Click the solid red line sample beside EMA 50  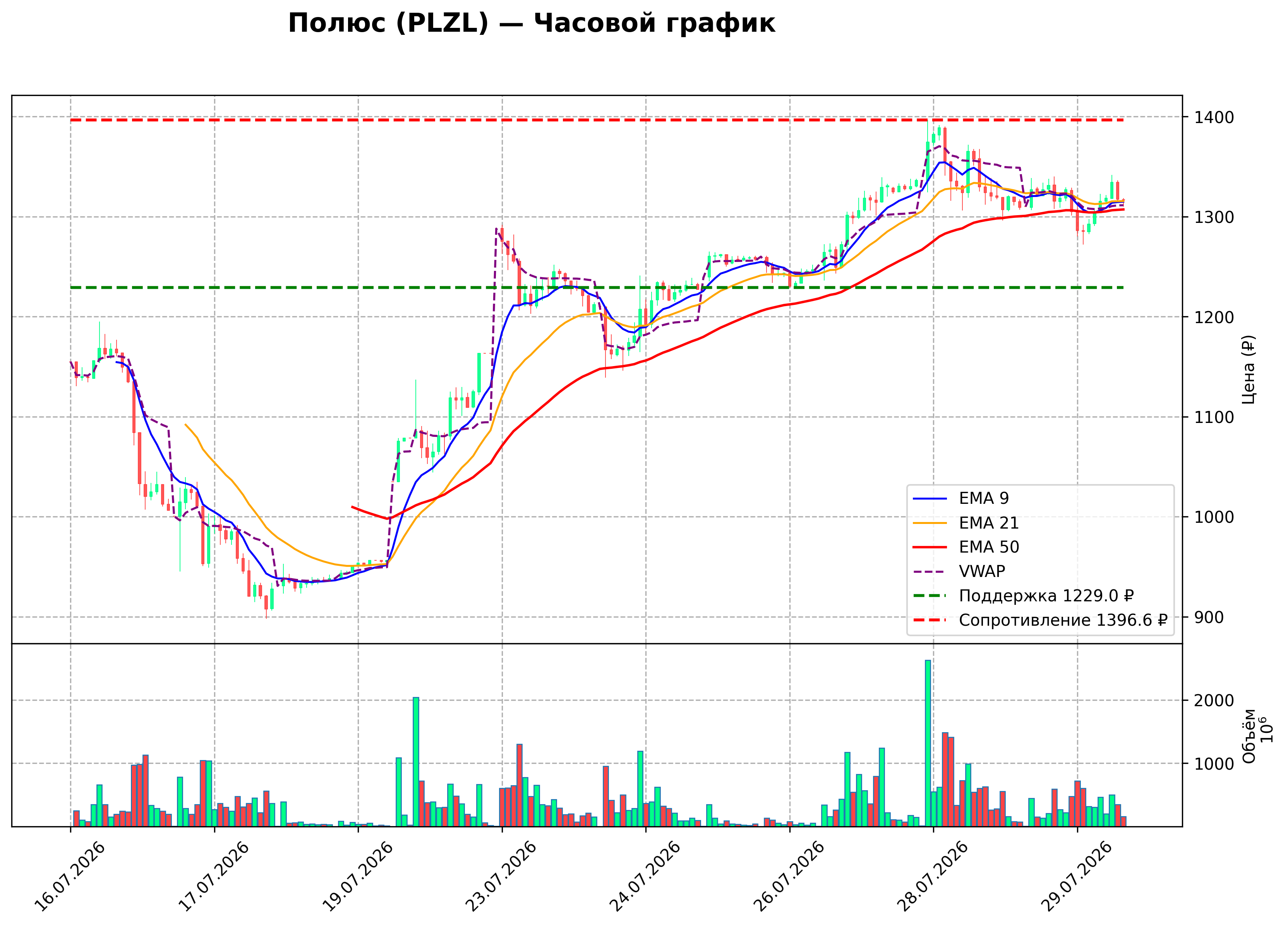pos(930,547)
